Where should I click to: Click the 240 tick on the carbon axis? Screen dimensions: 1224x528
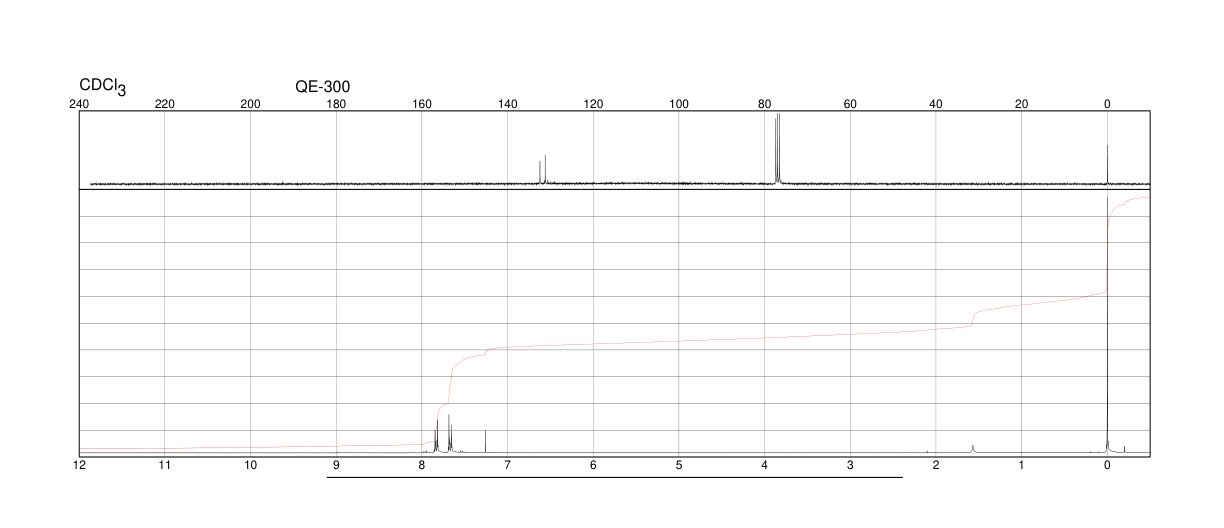coord(79,104)
